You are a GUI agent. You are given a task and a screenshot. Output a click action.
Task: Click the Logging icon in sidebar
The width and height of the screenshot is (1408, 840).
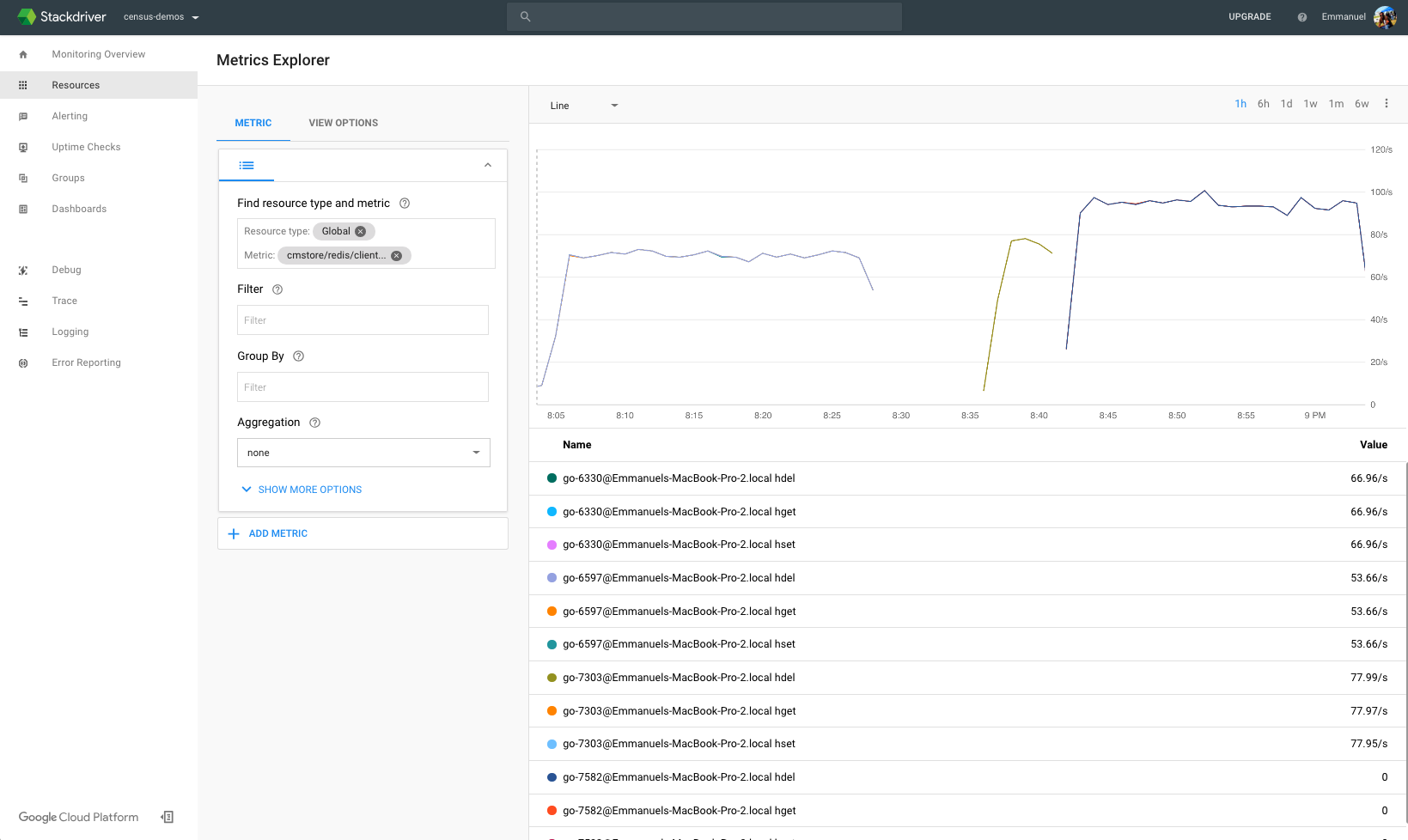point(23,332)
